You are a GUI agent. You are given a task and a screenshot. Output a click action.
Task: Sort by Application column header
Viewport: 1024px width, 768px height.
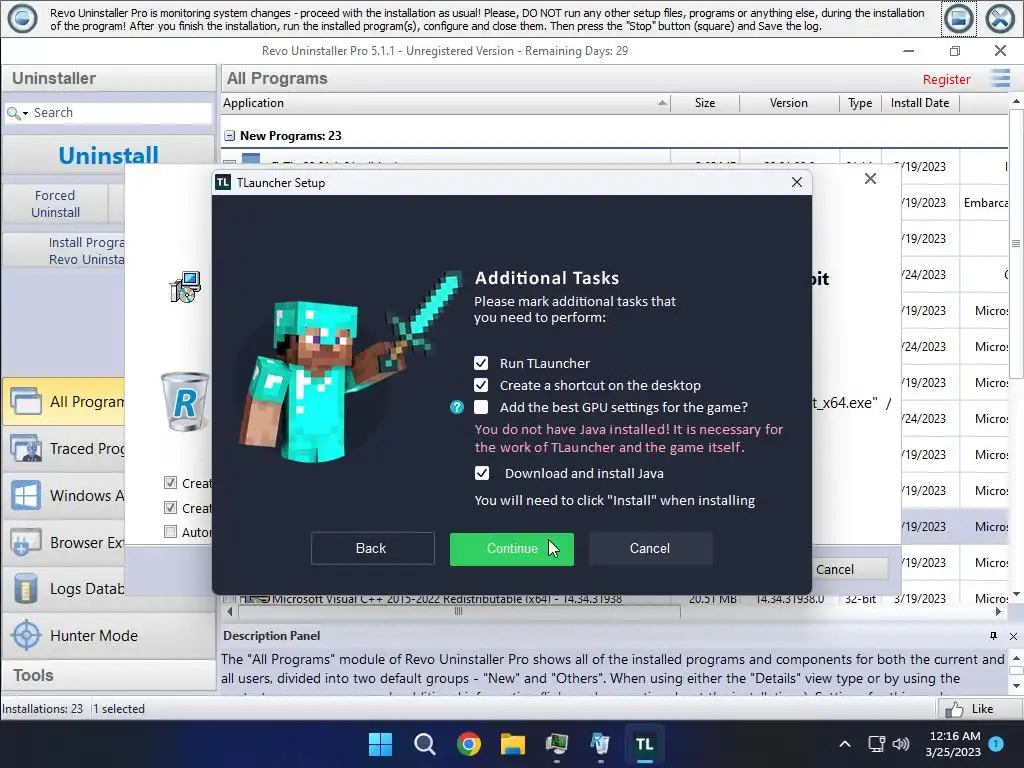click(445, 103)
